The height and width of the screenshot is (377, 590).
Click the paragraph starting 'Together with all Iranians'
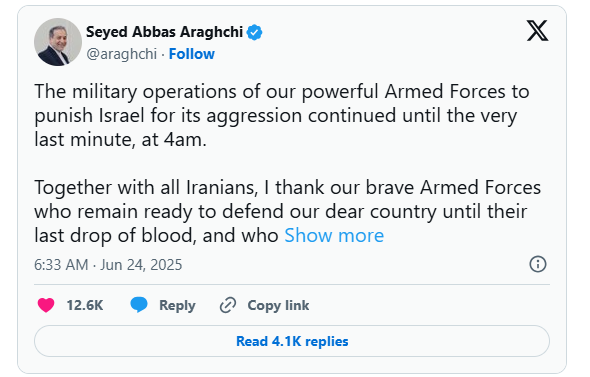[x=287, y=211]
